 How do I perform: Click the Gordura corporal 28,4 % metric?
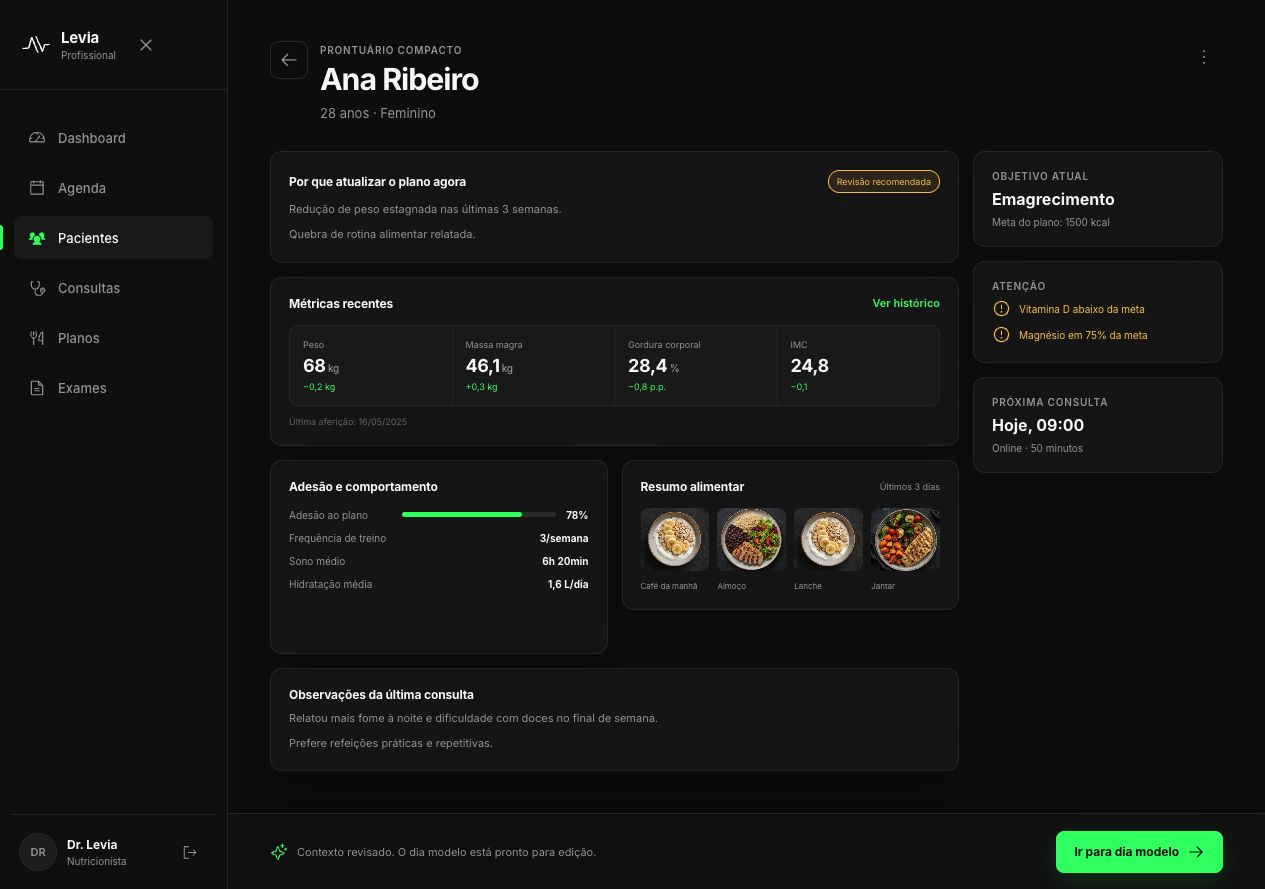coord(696,366)
